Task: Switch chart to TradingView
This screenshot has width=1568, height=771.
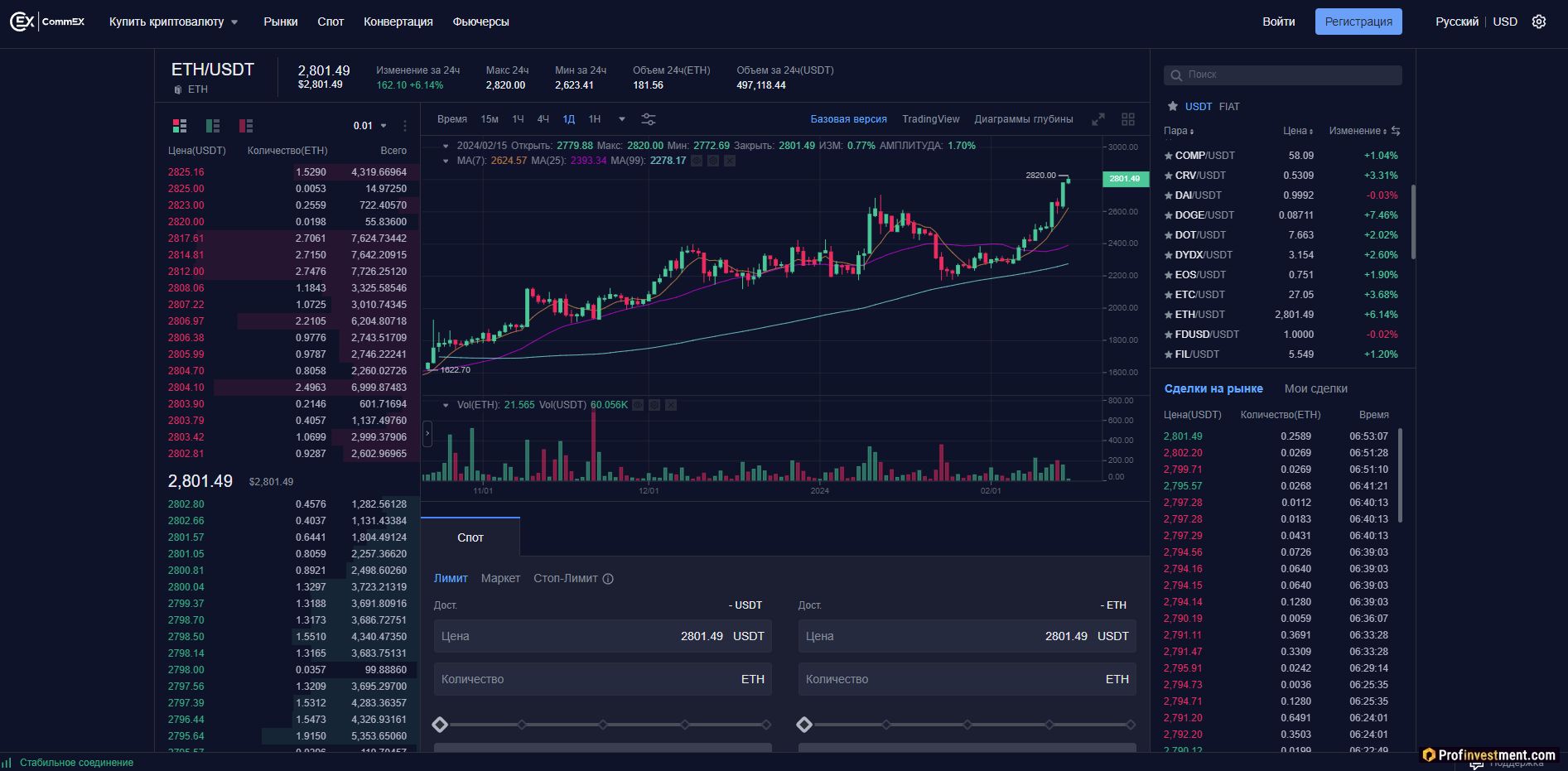Action: coord(931,119)
